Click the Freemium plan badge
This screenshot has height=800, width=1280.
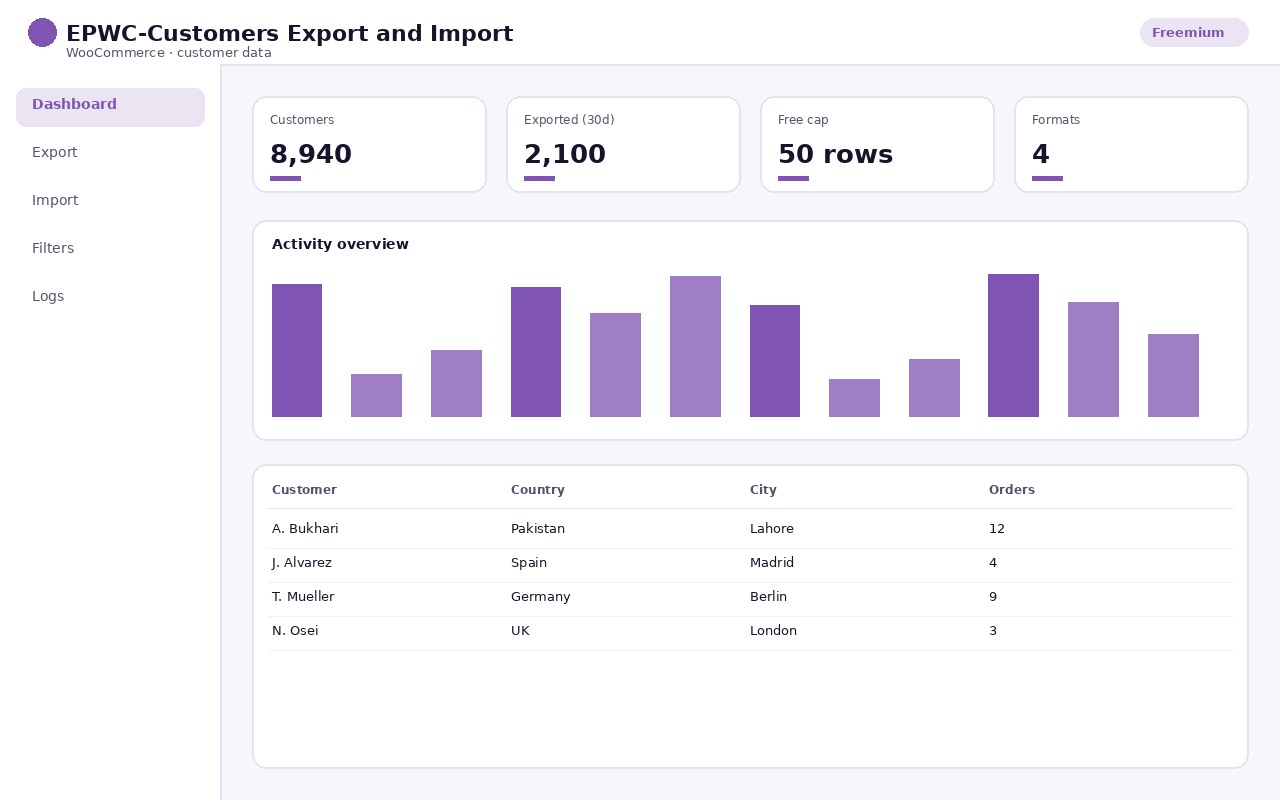pos(1194,33)
